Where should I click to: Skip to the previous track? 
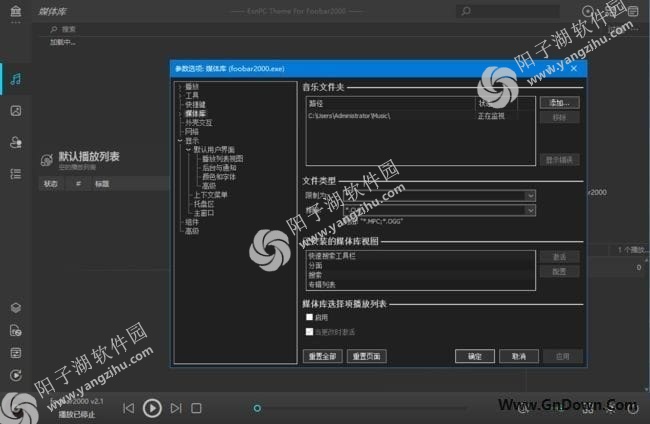pyautogui.click(x=129, y=408)
